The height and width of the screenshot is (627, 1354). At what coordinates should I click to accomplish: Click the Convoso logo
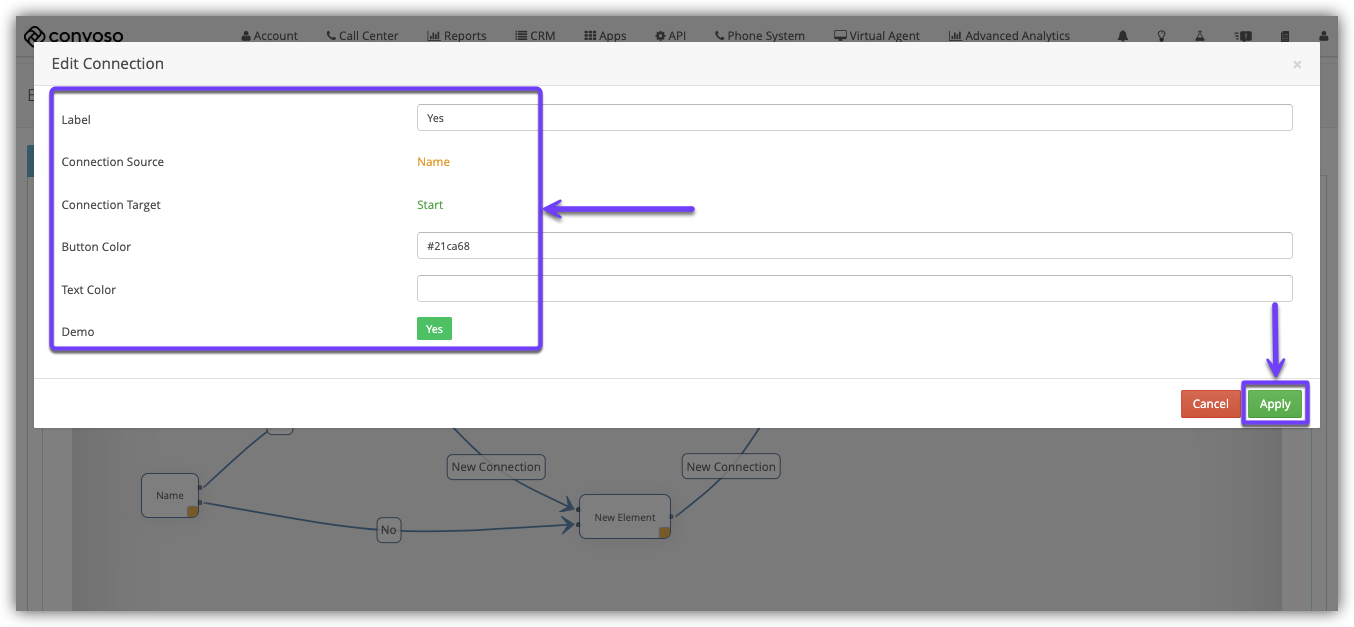pyautogui.click(x=74, y=36)
